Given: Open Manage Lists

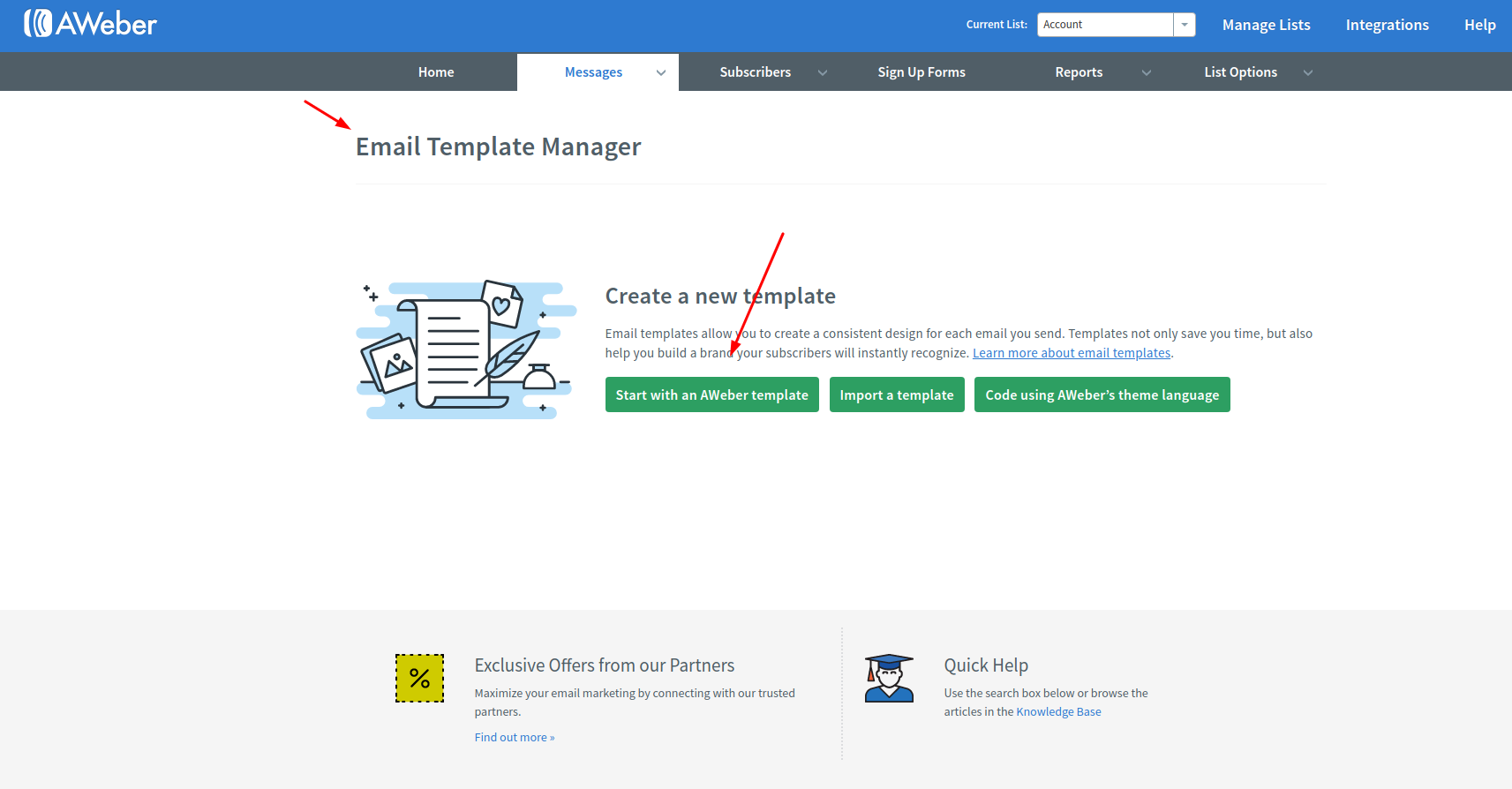Looking at the screenshot, I should (1266, 25).
